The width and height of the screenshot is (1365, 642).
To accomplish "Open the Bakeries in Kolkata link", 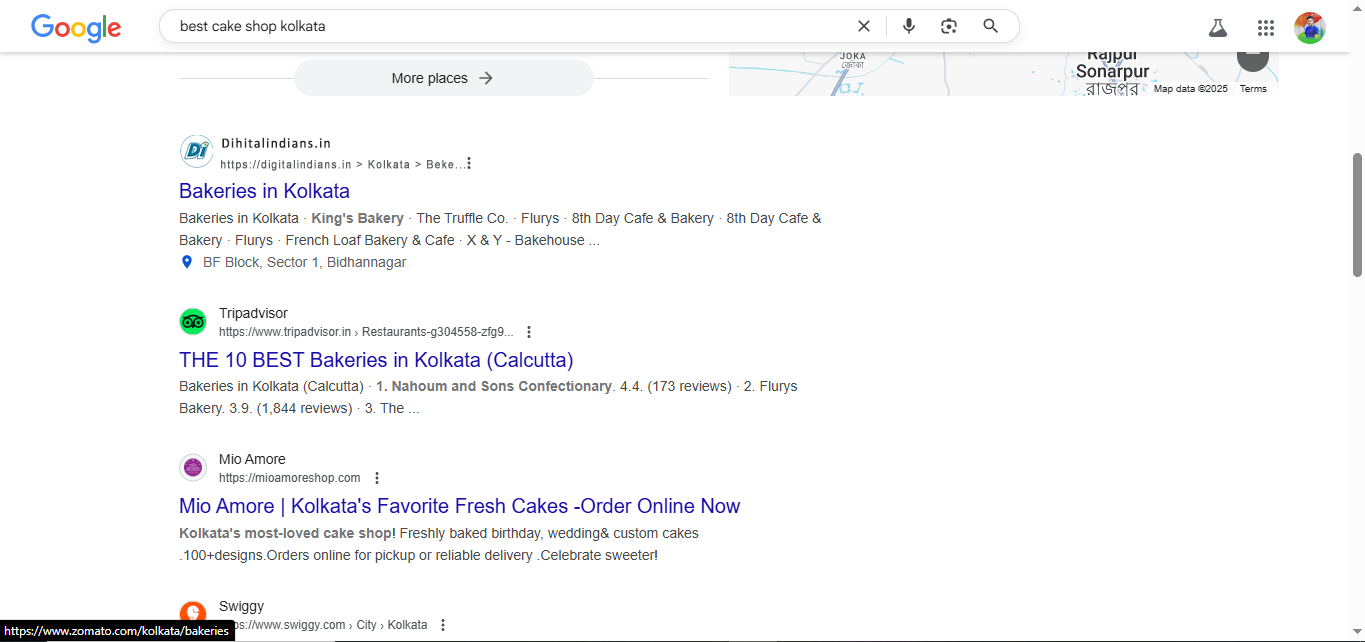I will click(264, 190).
